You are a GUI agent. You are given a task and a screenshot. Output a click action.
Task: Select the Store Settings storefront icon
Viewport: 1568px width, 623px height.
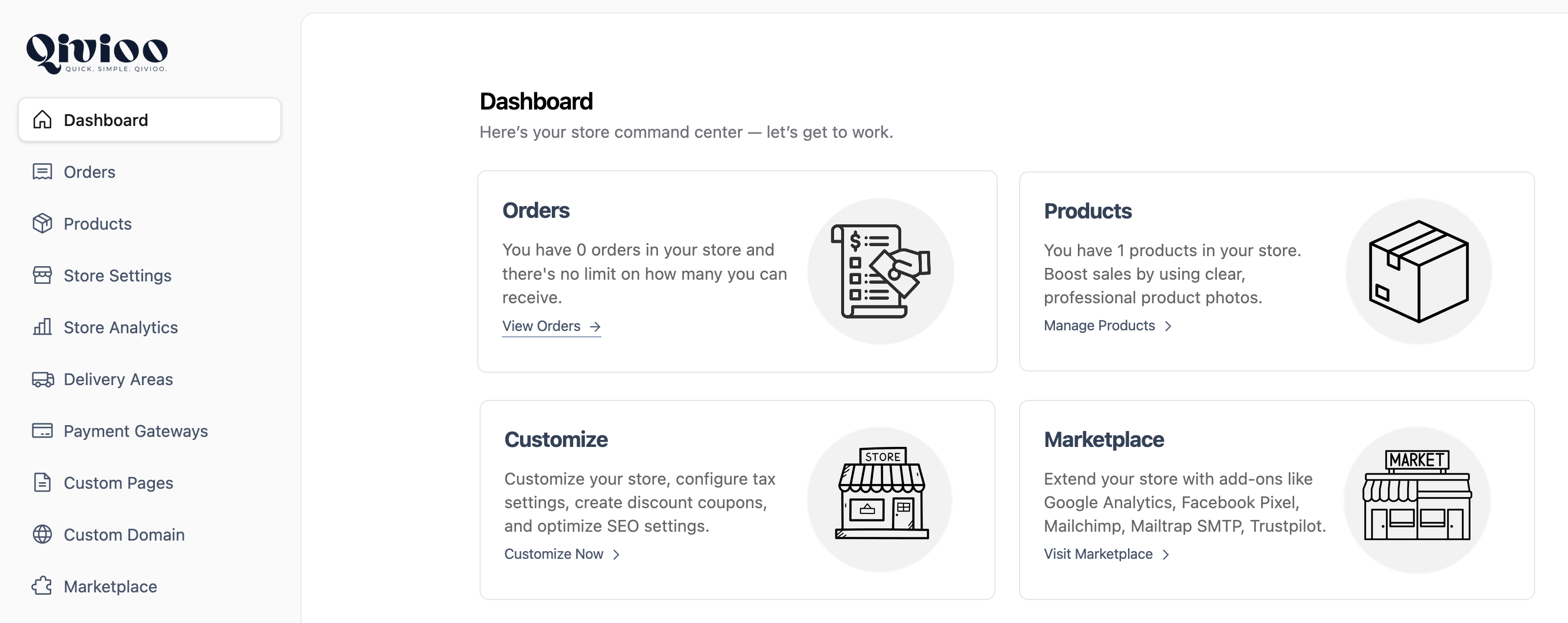[40, 275]
